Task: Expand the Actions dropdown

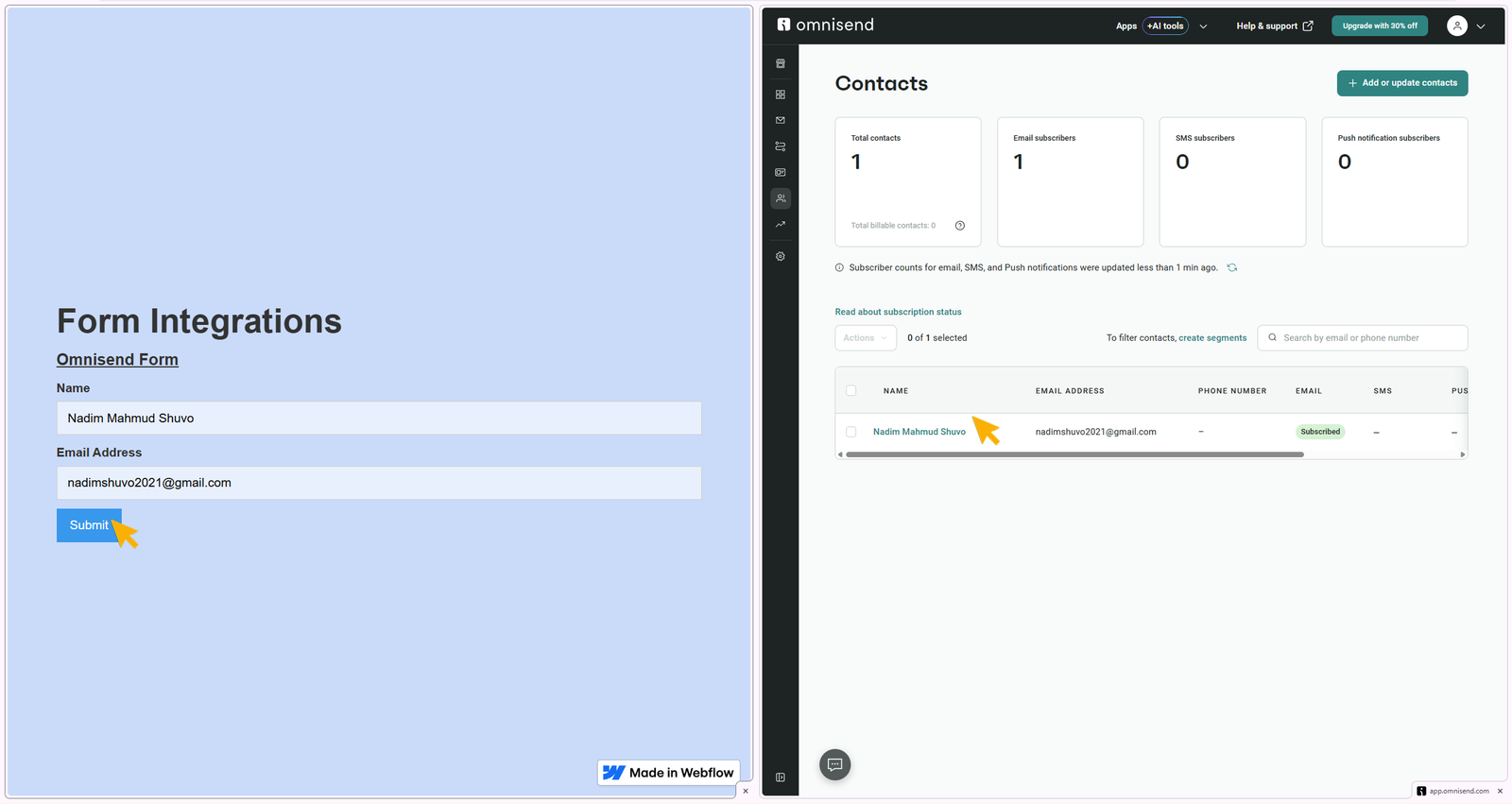Action: (866, 338)
